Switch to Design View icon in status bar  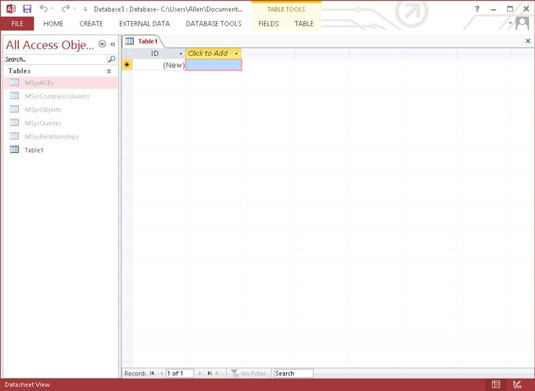coord(517,385)
